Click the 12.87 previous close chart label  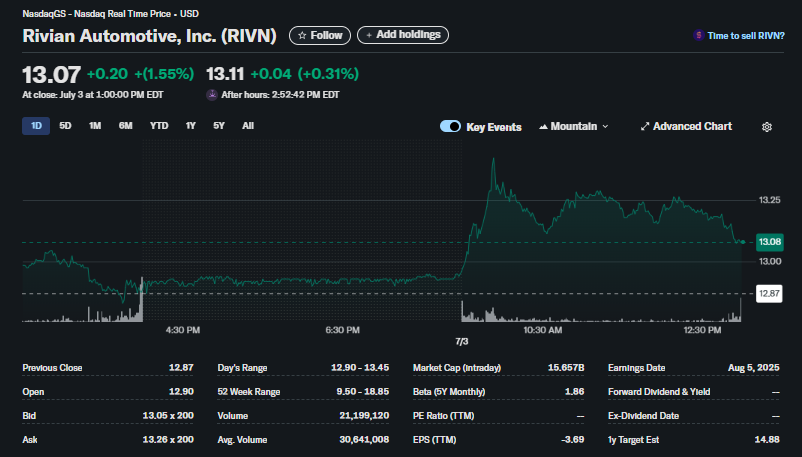point(769,293)
